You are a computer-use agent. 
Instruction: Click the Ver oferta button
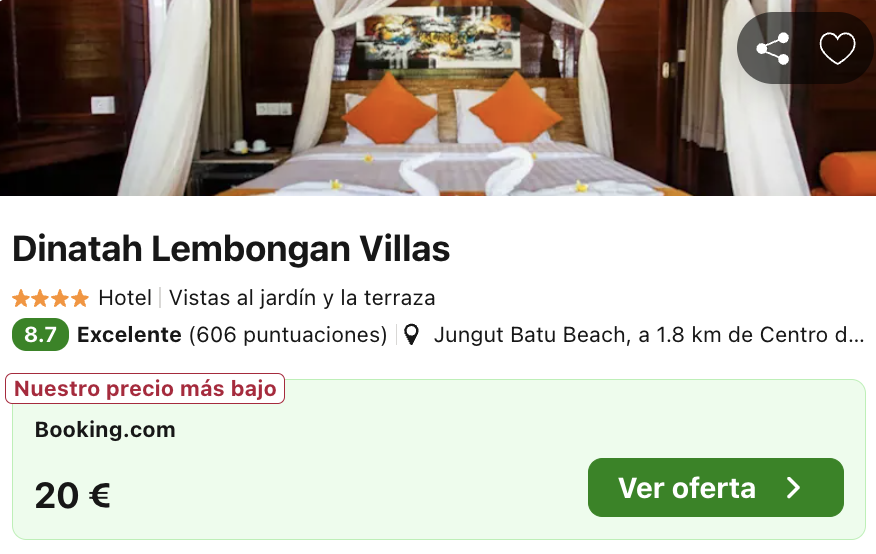[x=716, y=488]
